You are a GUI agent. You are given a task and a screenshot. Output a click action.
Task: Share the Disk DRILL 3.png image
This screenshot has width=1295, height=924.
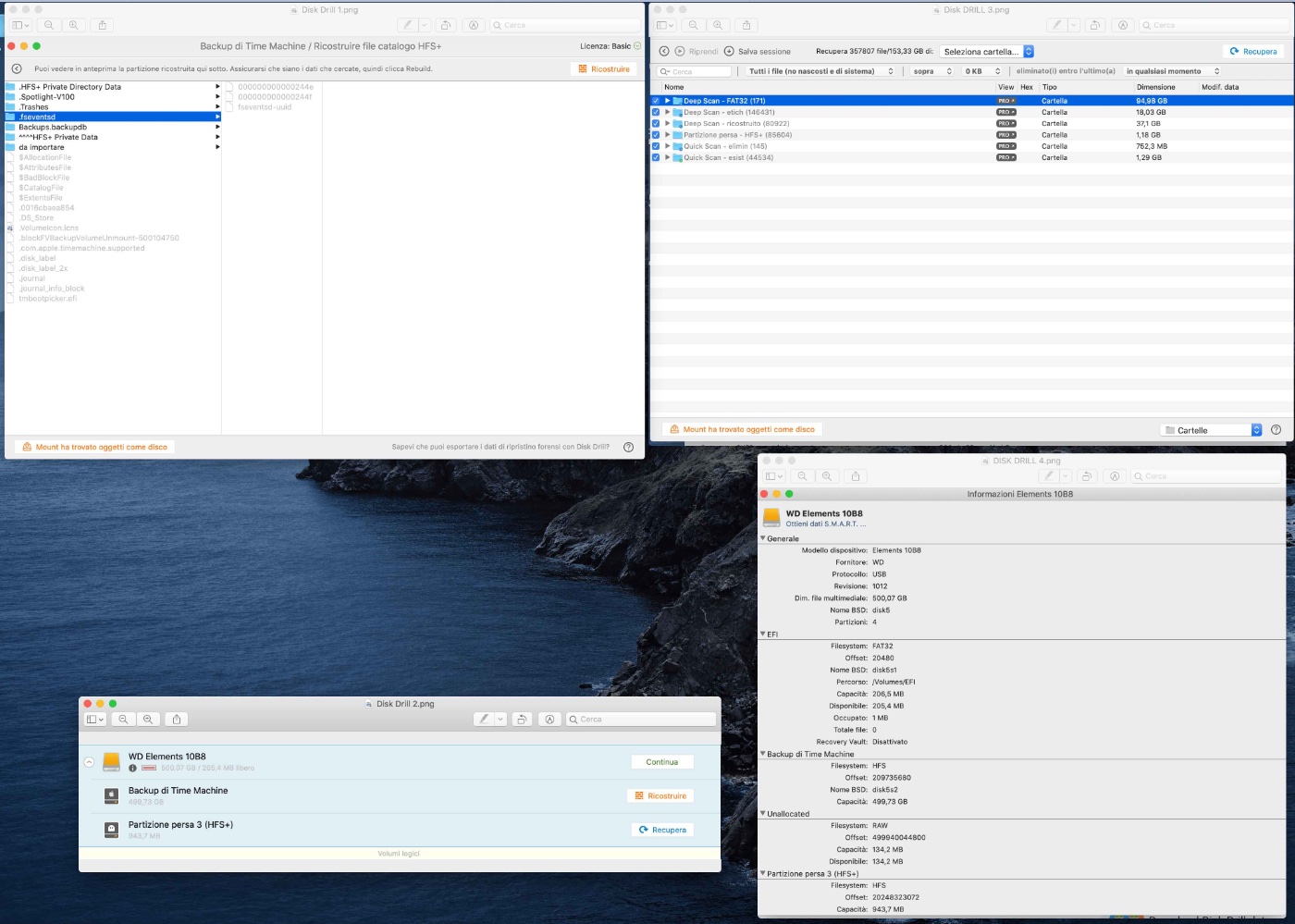[x=746, y=25]
